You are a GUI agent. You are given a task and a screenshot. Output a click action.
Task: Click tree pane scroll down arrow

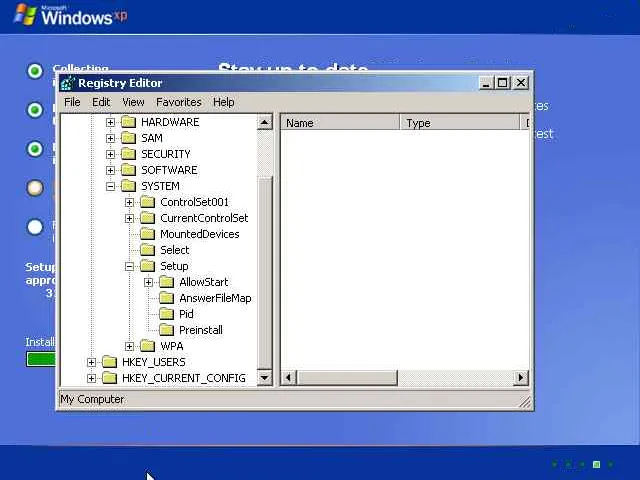(264, 378)
